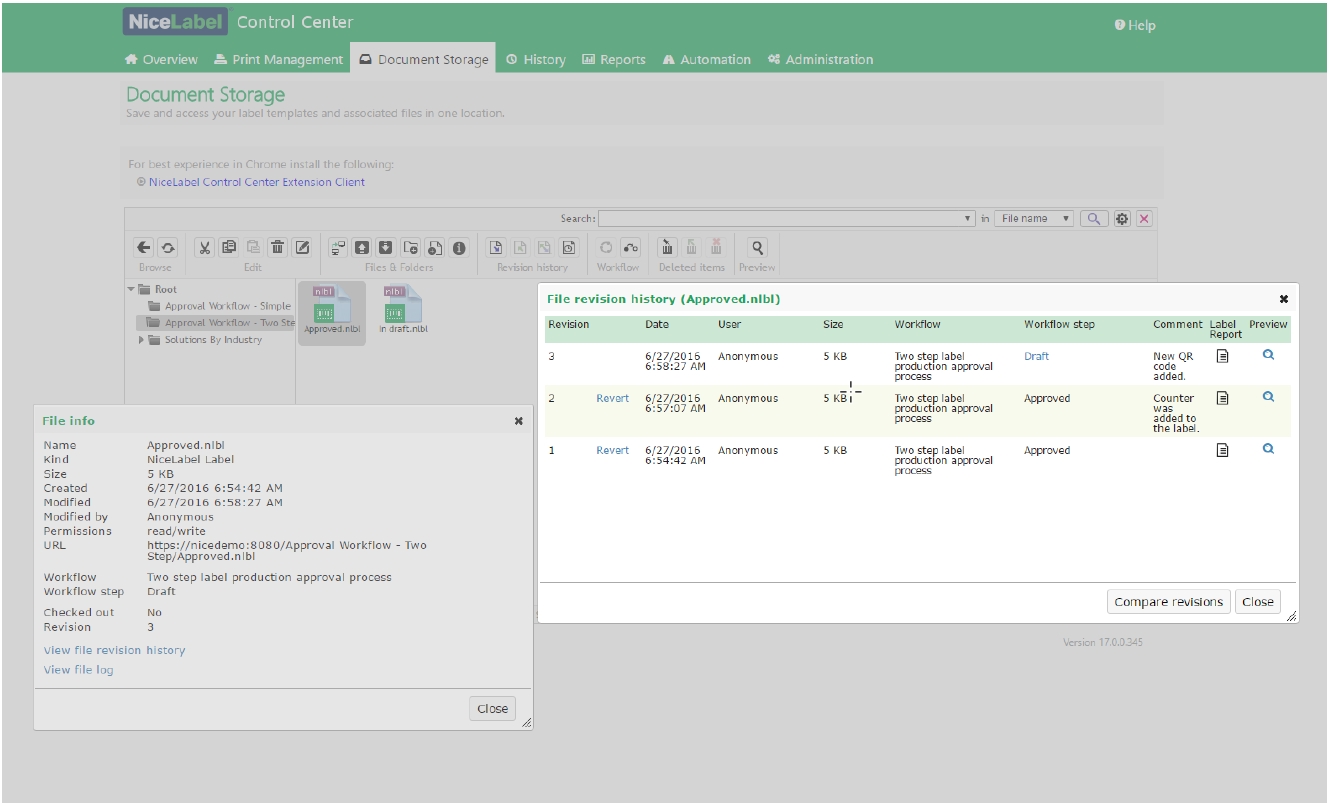Go to the History tab
This screenshot has height=803, width=1331.
536,60
